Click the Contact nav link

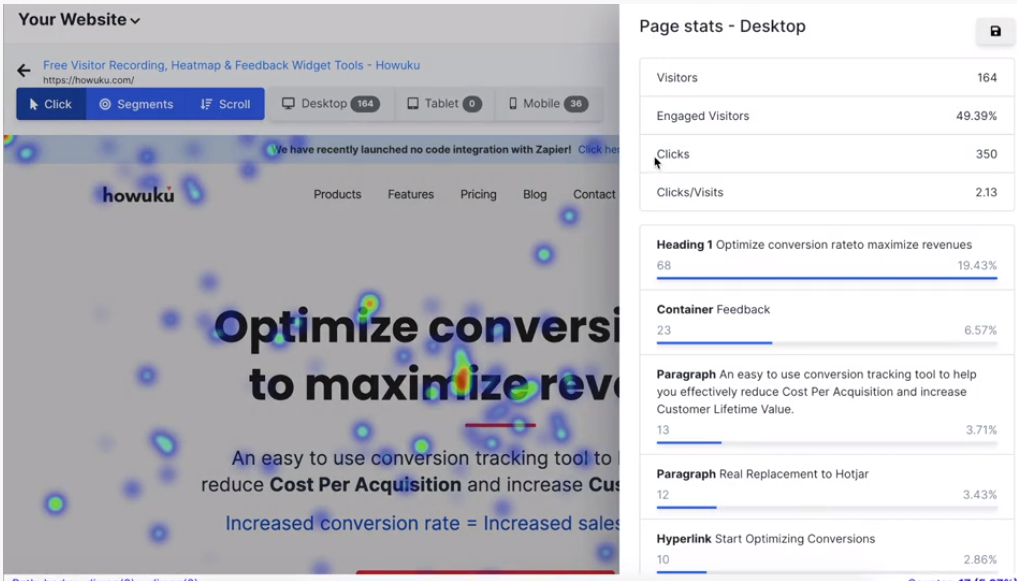pyautogui.click(x=594, y=194)
